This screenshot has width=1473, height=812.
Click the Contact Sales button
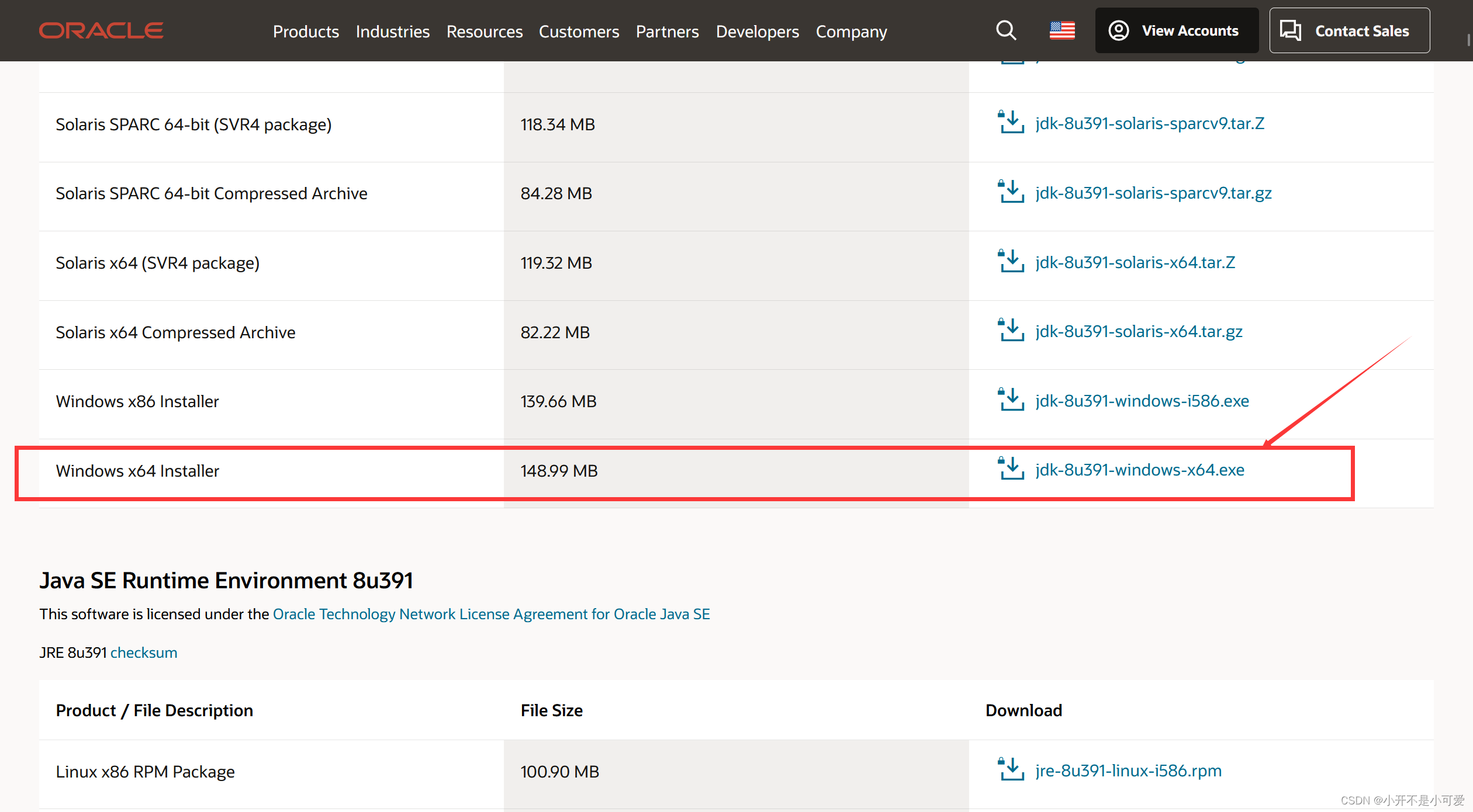pos(1349,30)
